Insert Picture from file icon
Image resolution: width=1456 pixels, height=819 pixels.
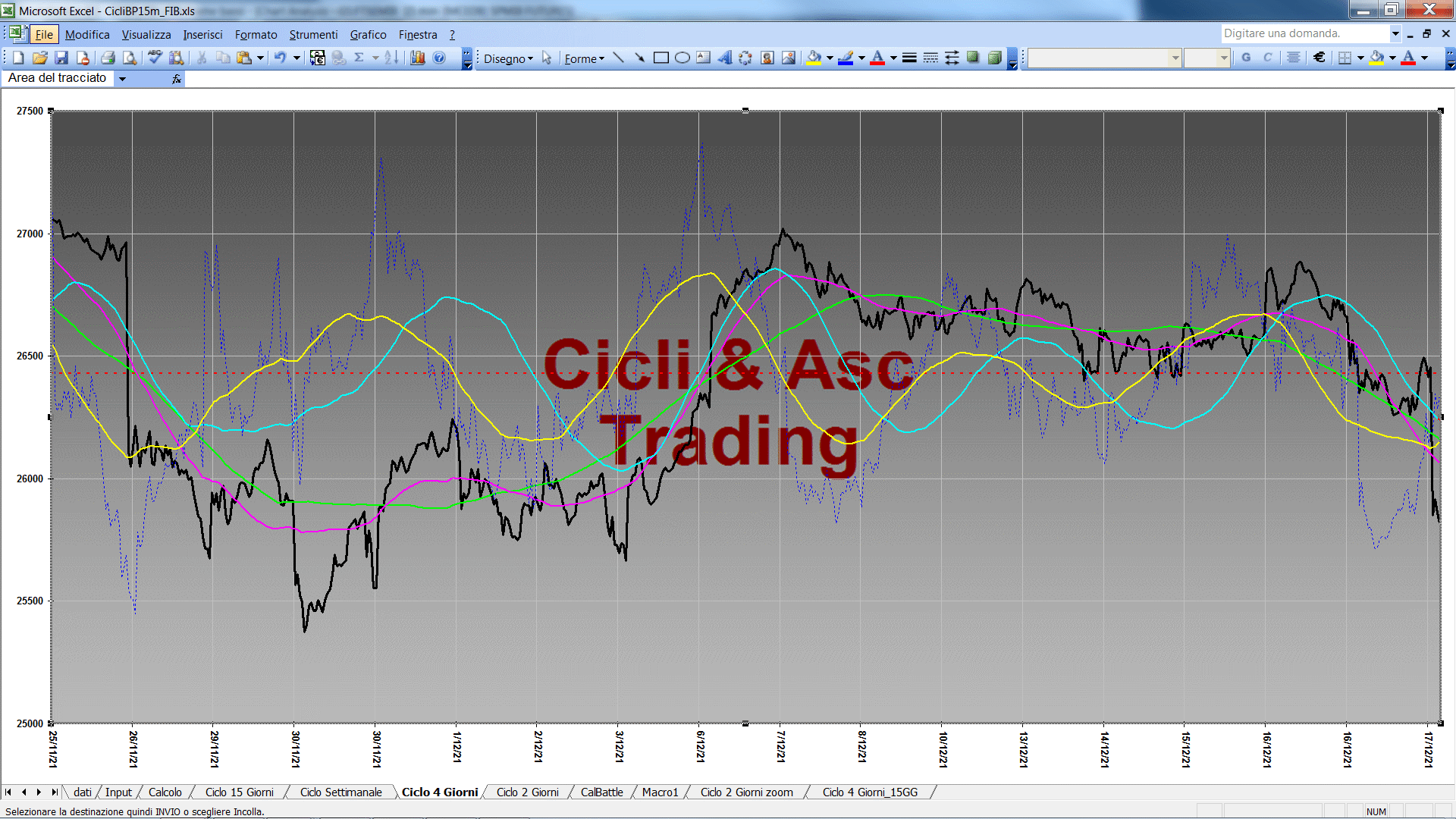click(x=788, y=58)
